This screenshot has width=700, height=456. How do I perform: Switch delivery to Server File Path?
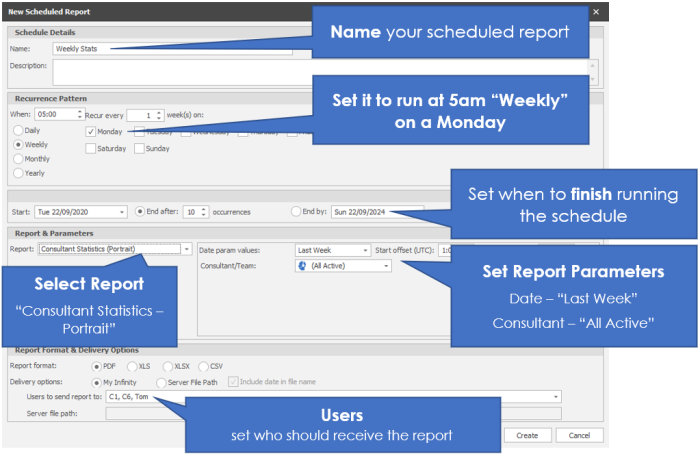tap(160, 381)
